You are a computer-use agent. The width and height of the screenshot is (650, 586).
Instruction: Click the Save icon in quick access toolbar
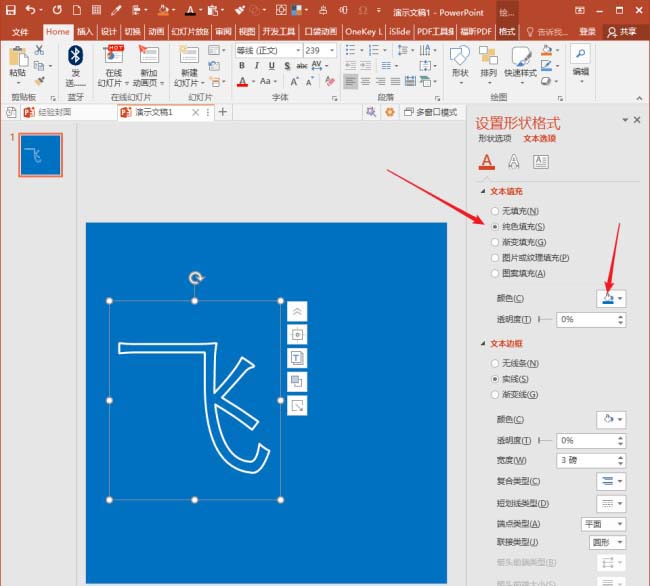coord(11,10)
